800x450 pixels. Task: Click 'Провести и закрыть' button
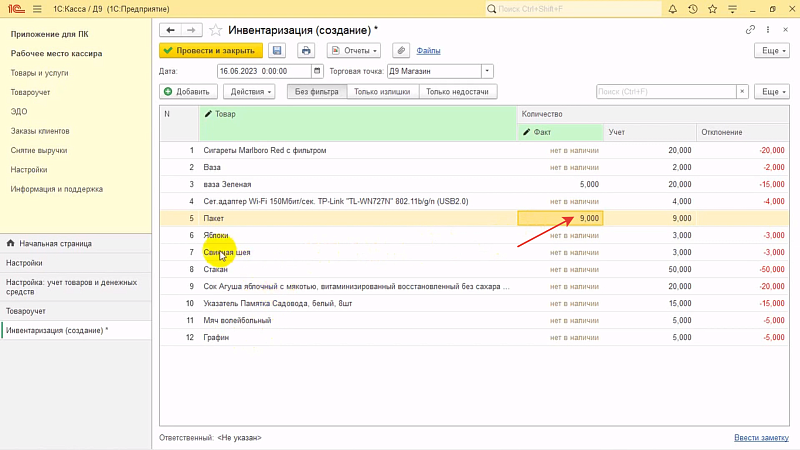(210, 50)
